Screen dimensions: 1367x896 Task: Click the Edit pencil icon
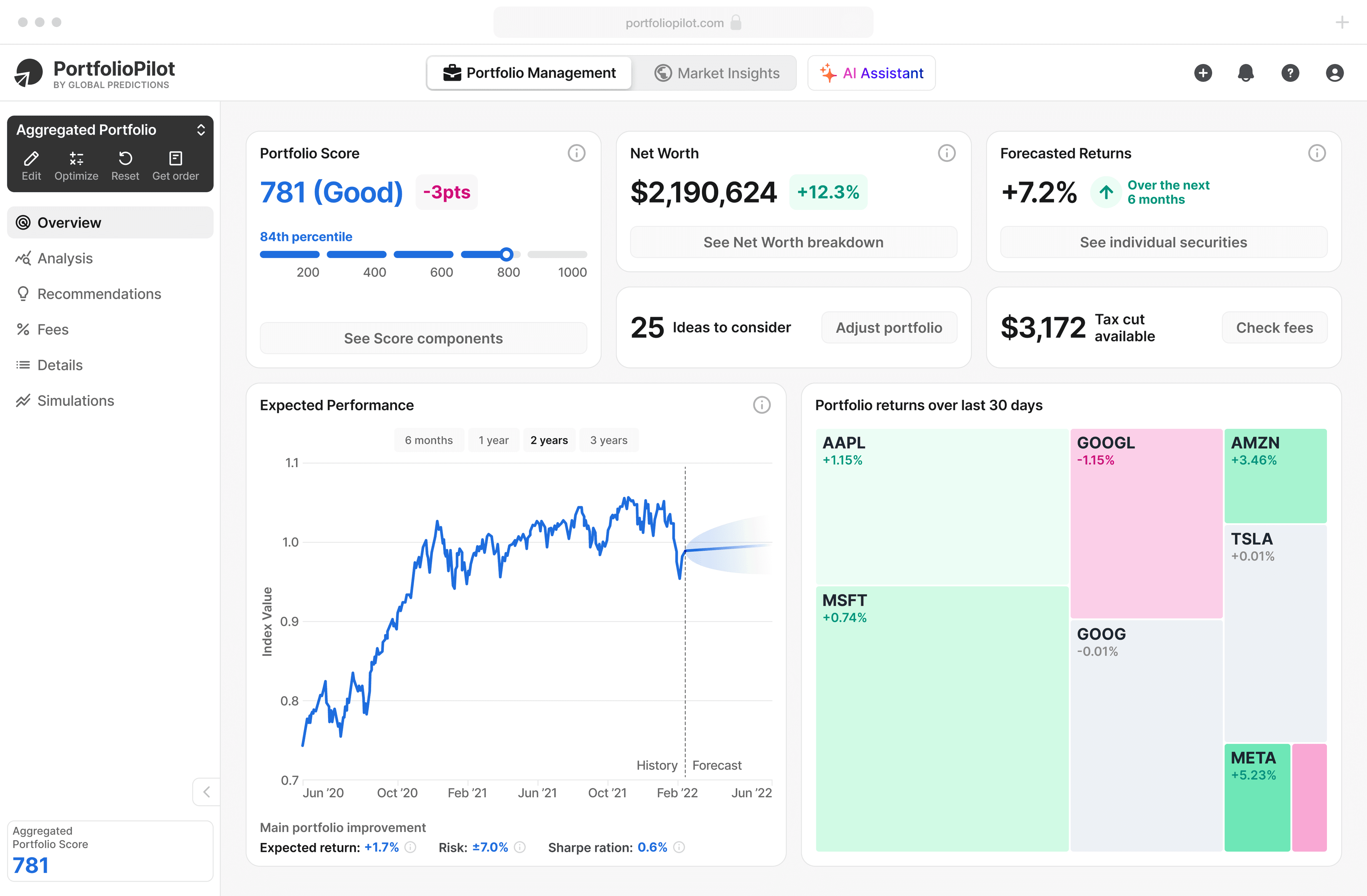coord(31,159)
